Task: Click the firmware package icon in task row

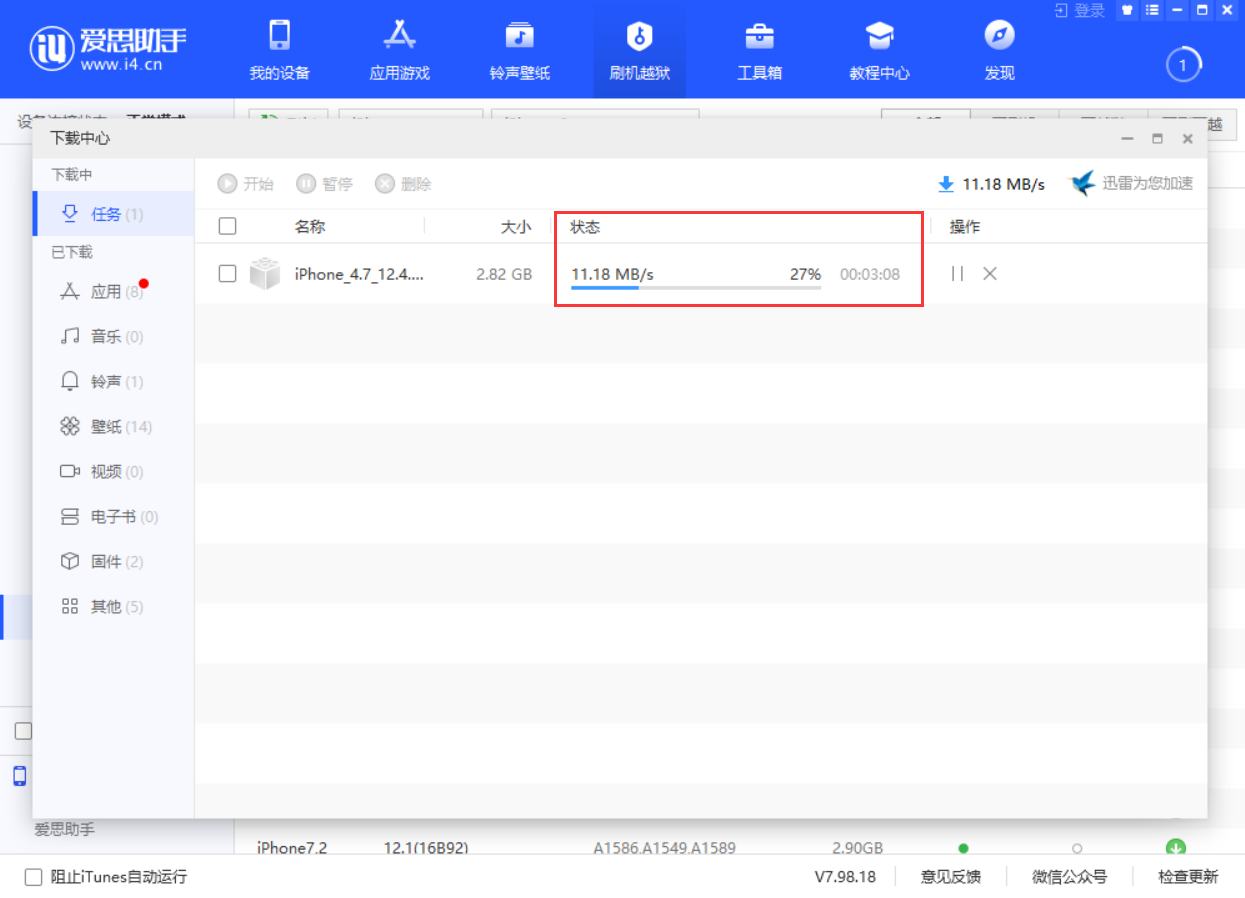Action: [x=265, y=274]
